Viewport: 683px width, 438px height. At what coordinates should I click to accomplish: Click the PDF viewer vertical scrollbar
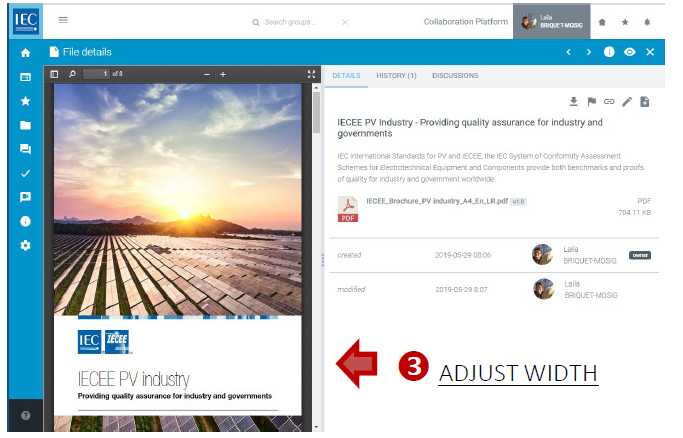[x=316, y=112]
